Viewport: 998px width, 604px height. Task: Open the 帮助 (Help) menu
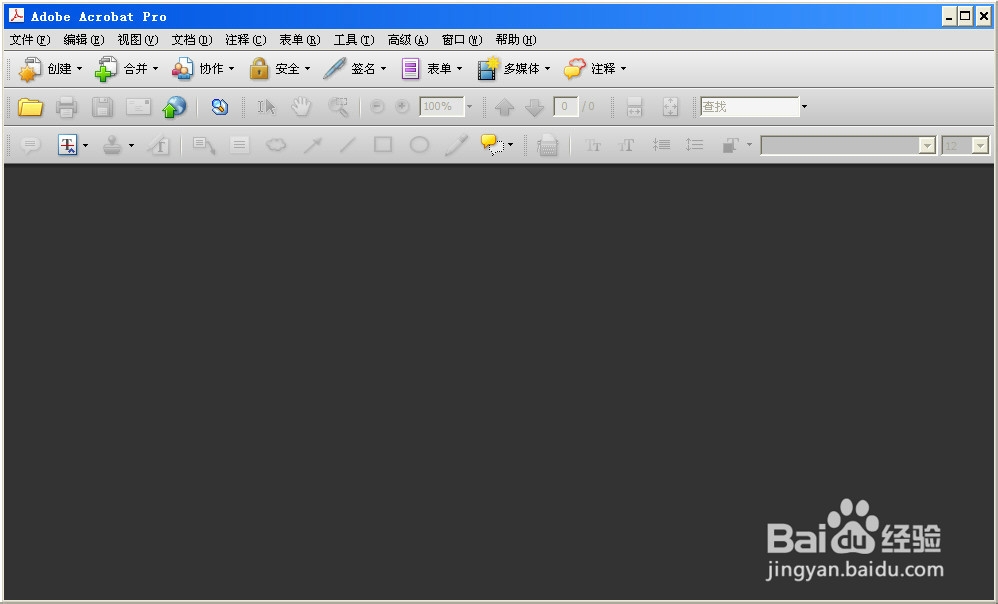coord(516,40)
